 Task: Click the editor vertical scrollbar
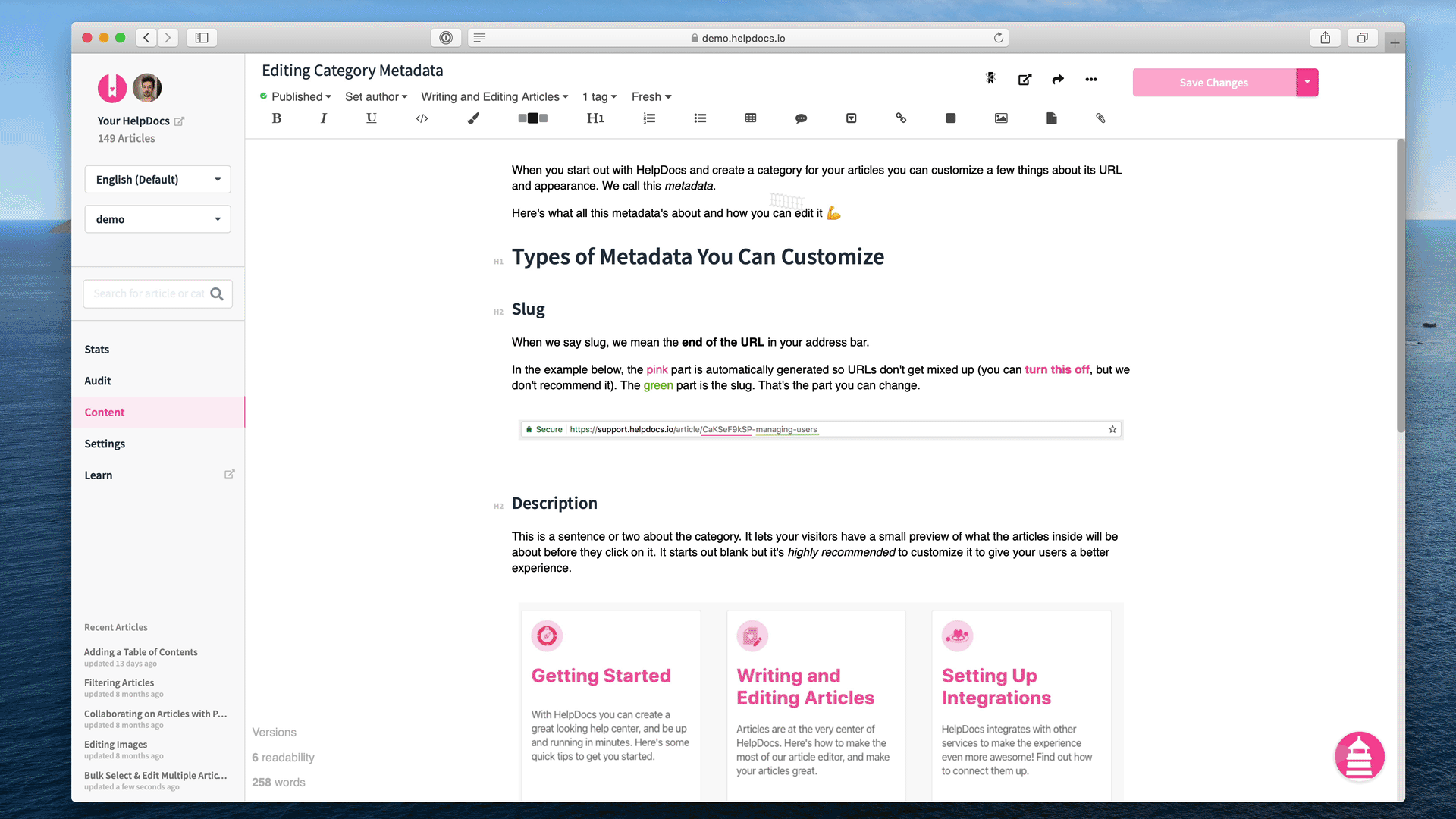pyautogui.click(x=1401, y=286)
